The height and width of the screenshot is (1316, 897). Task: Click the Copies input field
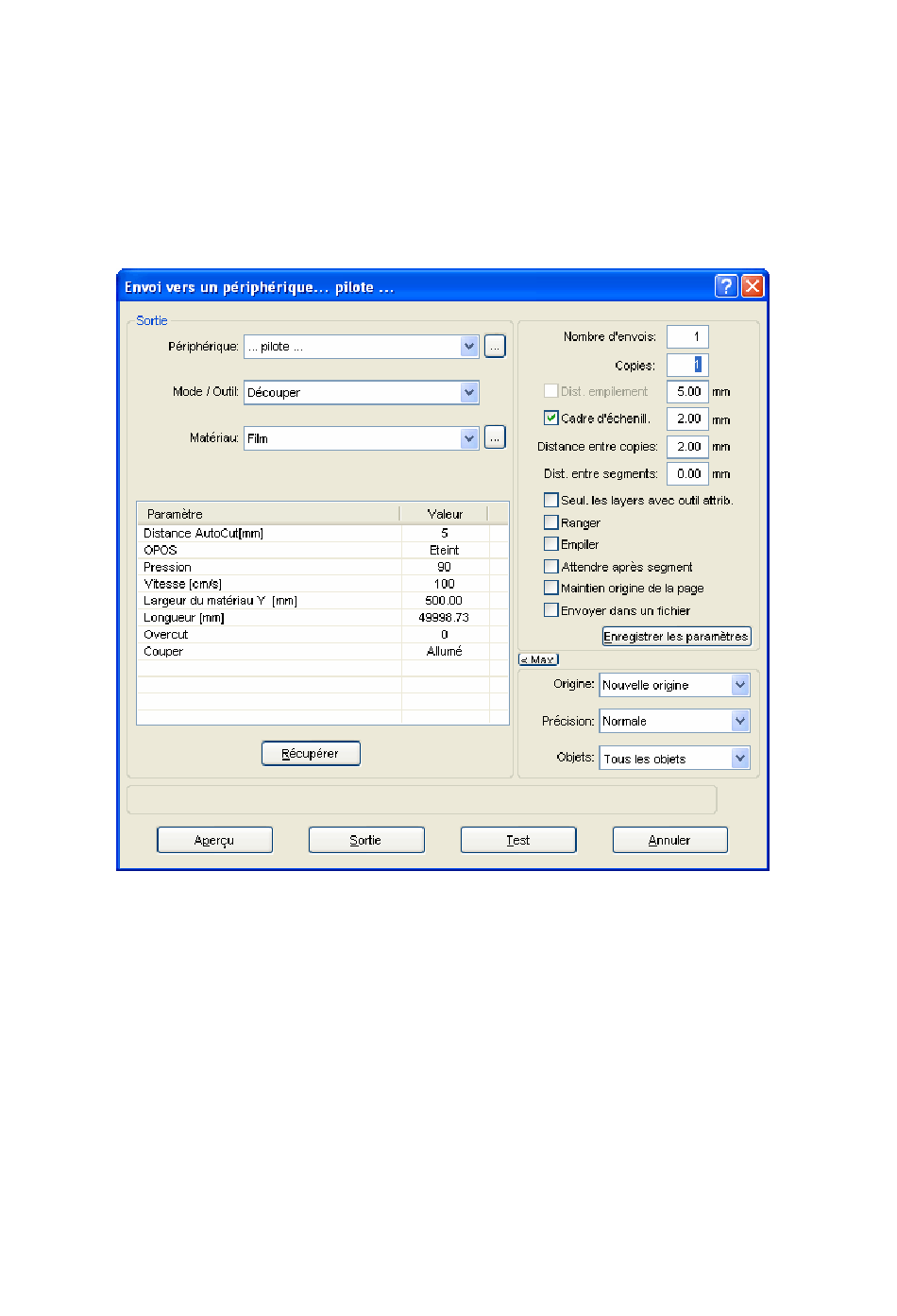click(687, 365)
